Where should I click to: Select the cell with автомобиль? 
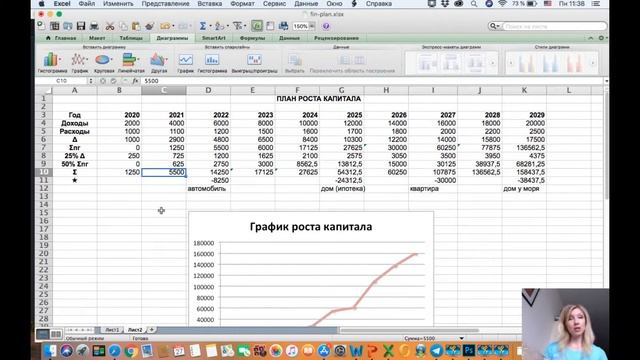(208, 189)
